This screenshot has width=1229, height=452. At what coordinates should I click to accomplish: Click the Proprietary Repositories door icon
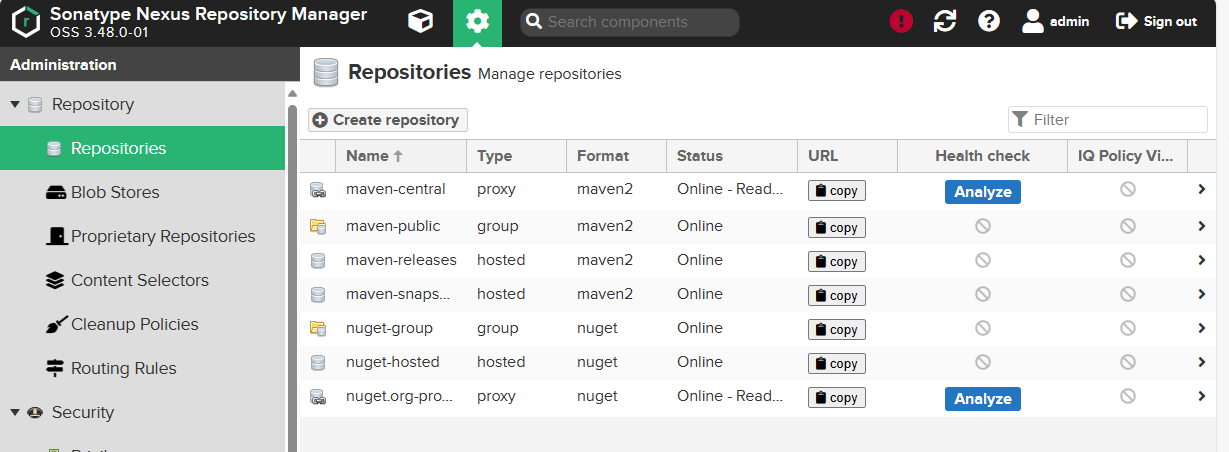coord(55,236)
